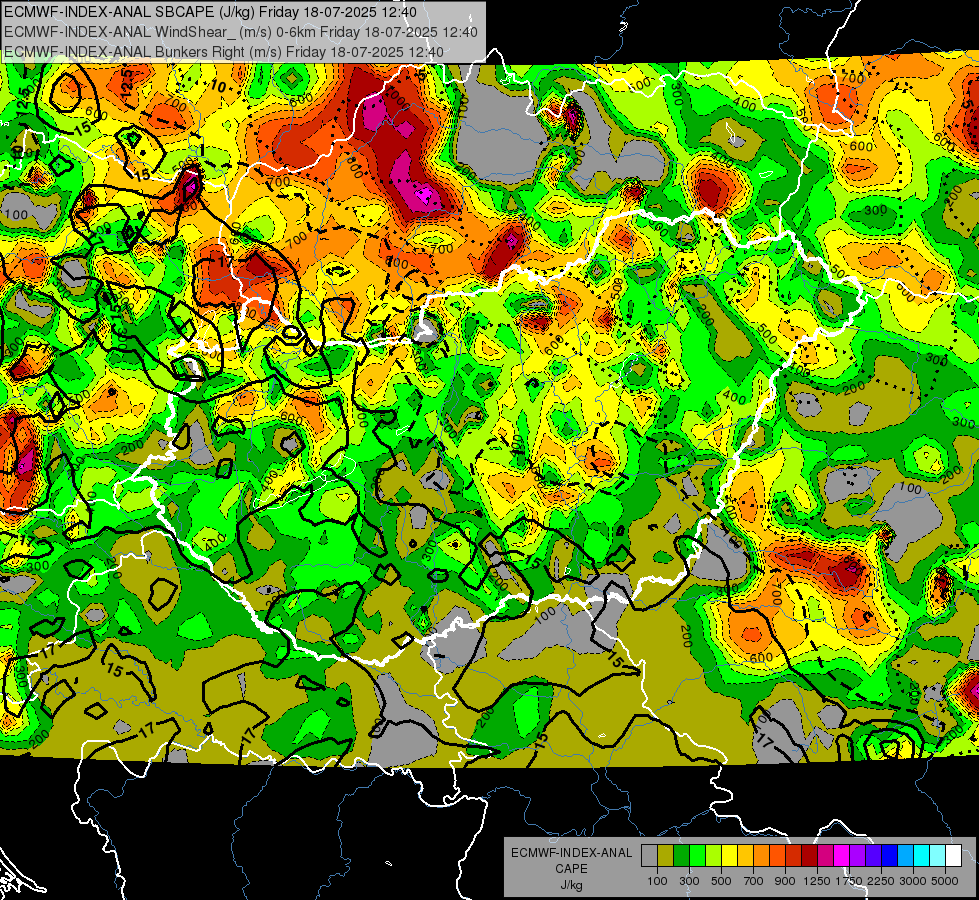Viewport: 979px width, 900px height.
Task: Click the white swatch ending the legend
Action: point(953,855)
